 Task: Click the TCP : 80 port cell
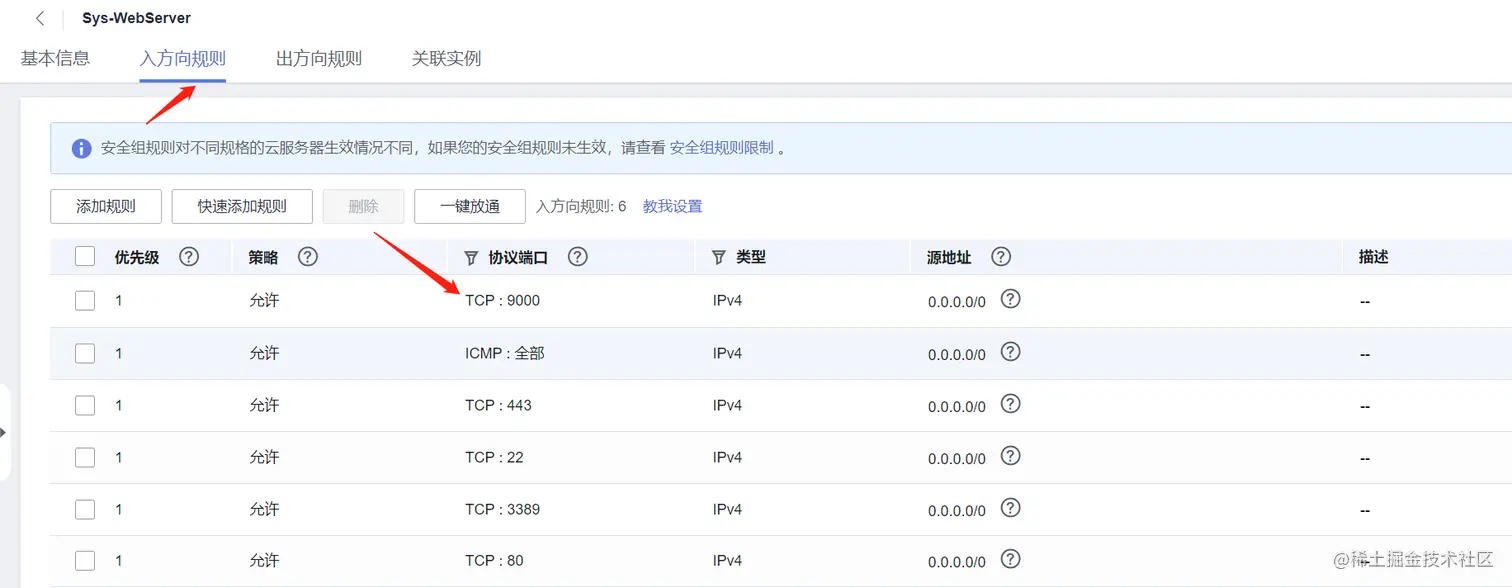tap(494, 560)
